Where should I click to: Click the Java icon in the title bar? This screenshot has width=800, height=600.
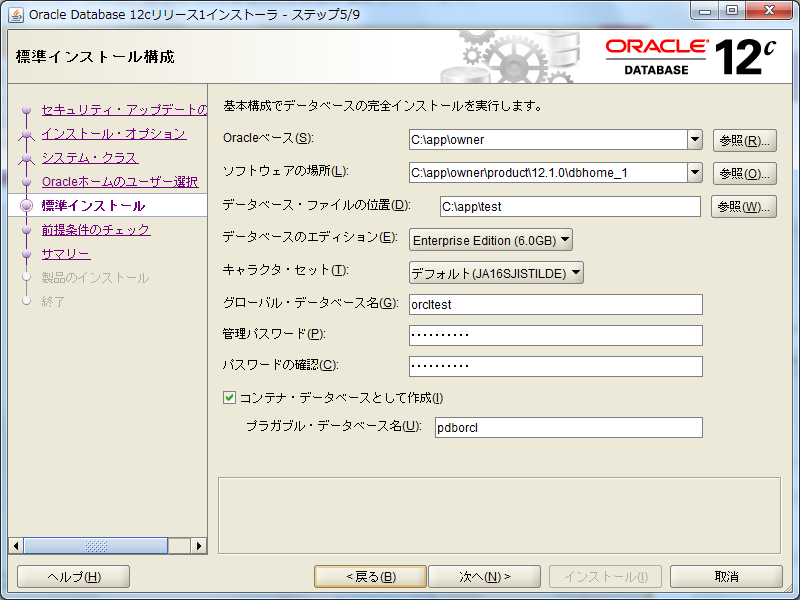coord(16,15)
